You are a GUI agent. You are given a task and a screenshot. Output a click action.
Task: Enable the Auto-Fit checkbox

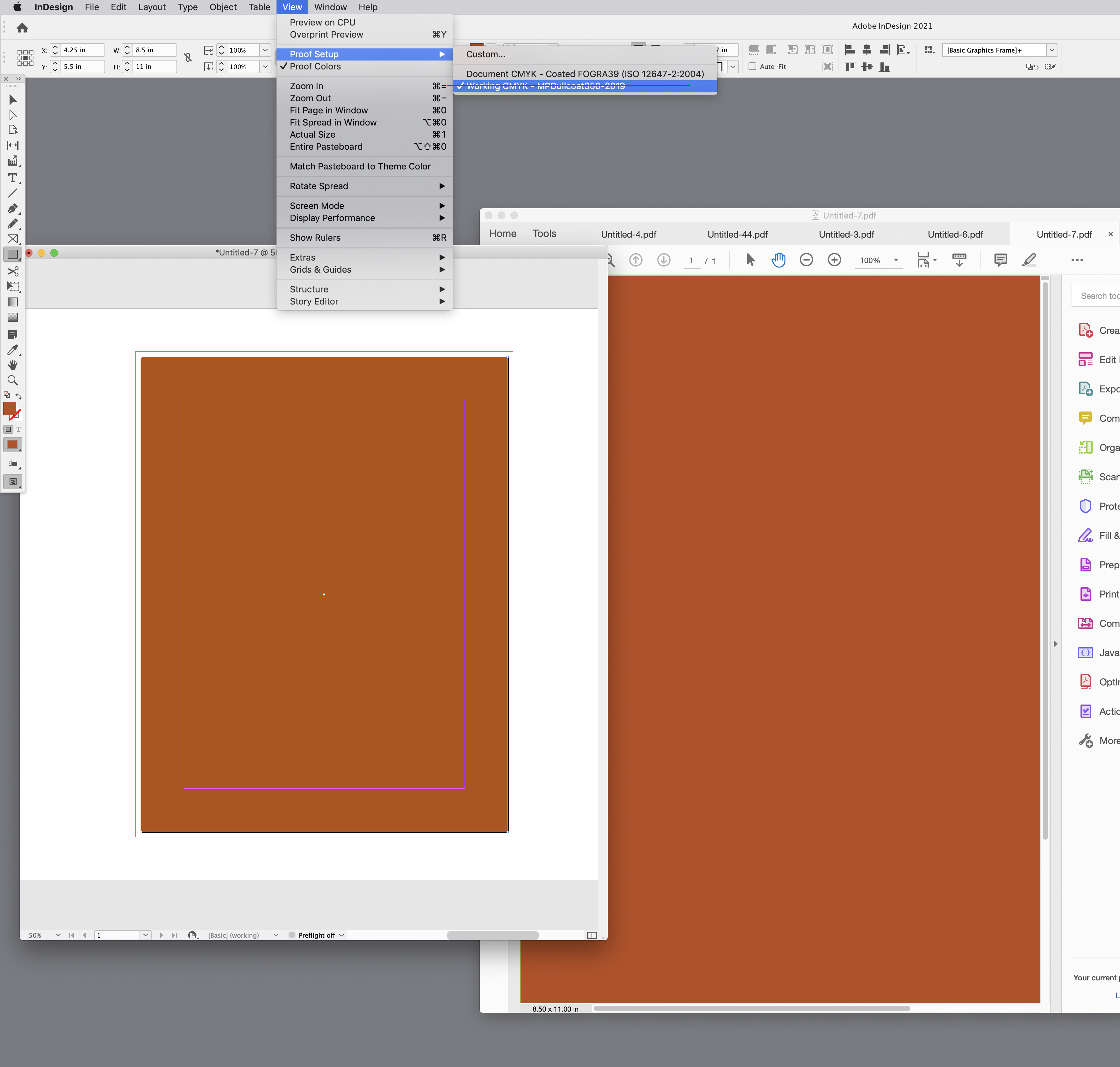(x=753, y=67)
